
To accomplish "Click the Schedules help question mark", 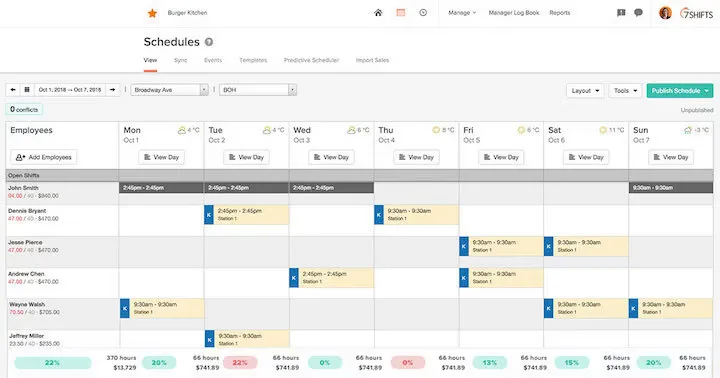I will (x=208, y=42).
